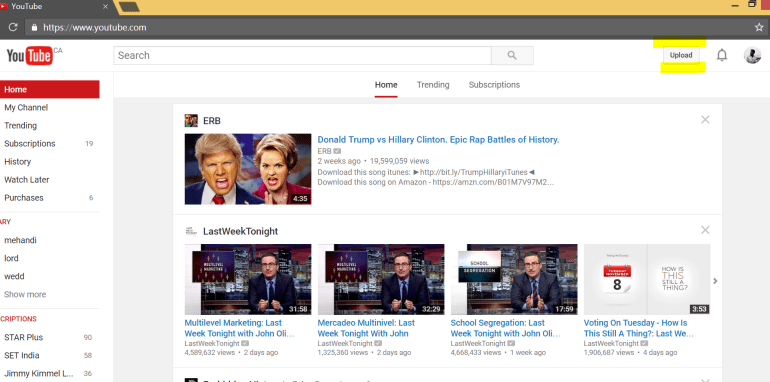
Task: Focus the Search input field
Action: 302,55
